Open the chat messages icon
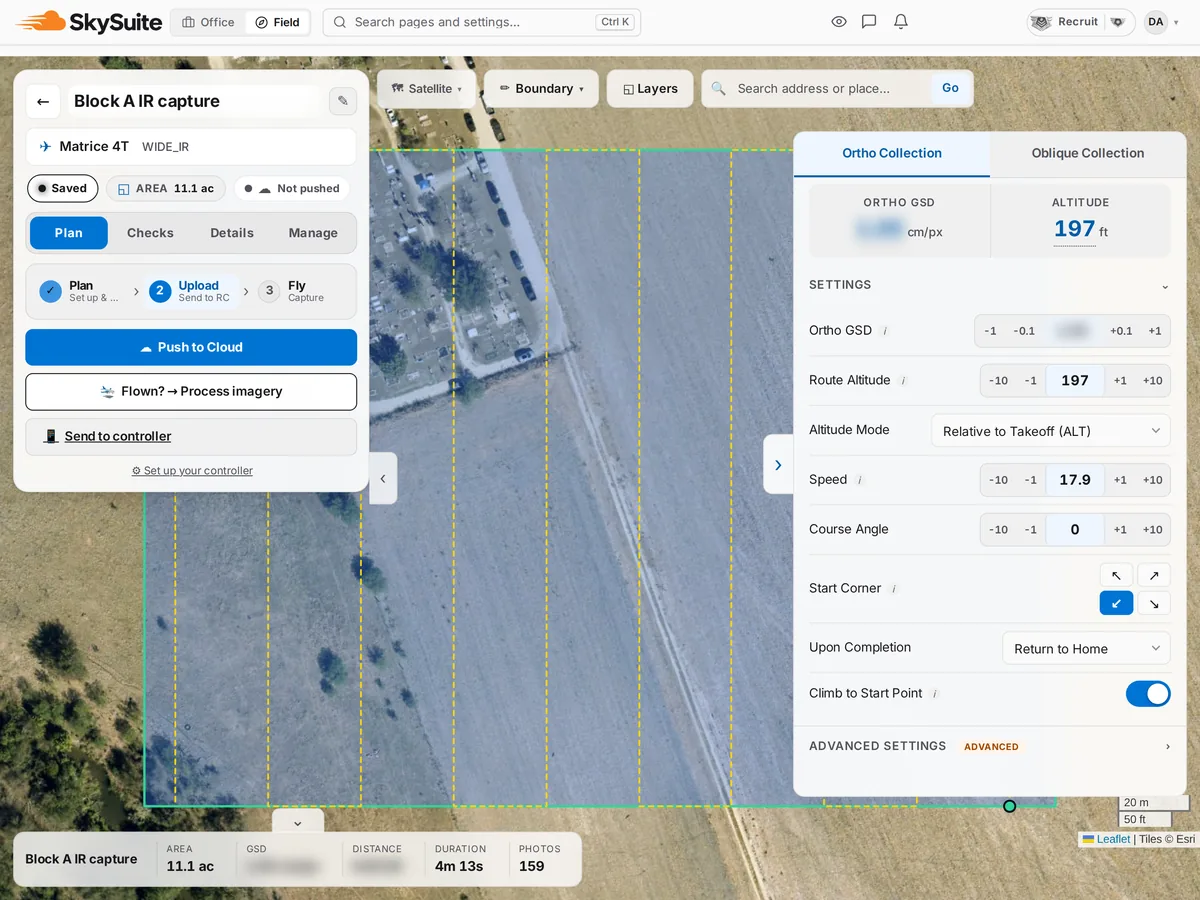Viewport: 1200px width, 900px height. (x=869, y=22)
